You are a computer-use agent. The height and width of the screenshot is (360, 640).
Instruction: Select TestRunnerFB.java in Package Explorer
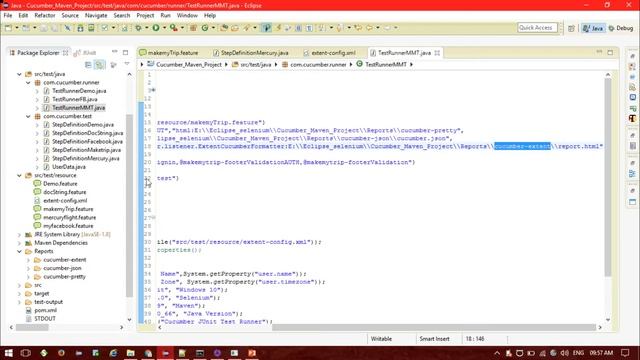pos(75,99)
